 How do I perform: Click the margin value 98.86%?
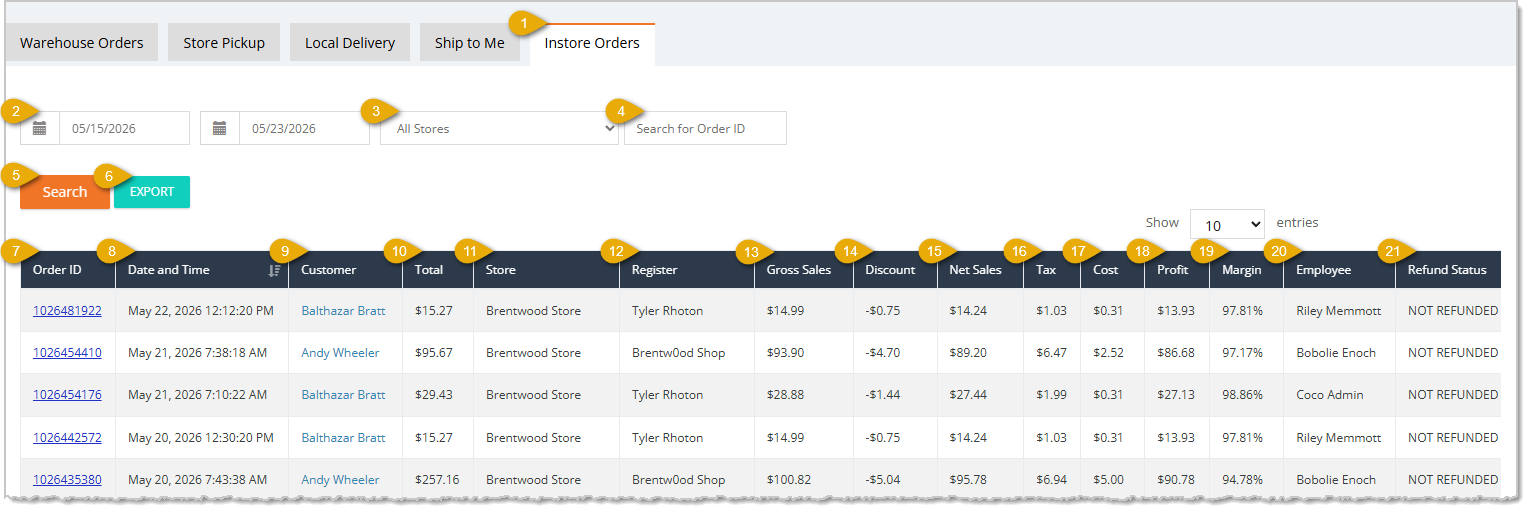pyautogui.click(x=1242, y=395)
